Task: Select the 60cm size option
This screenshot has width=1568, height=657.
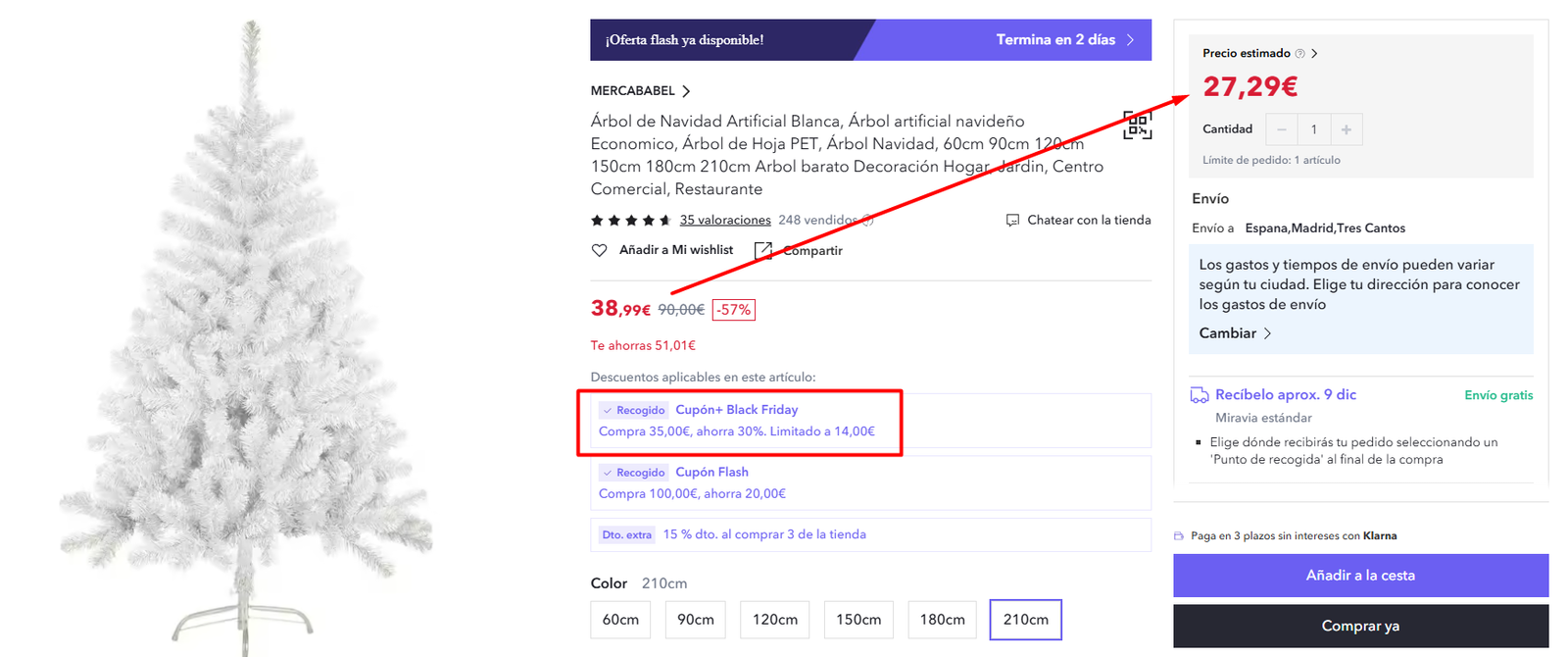Action: 620,620
